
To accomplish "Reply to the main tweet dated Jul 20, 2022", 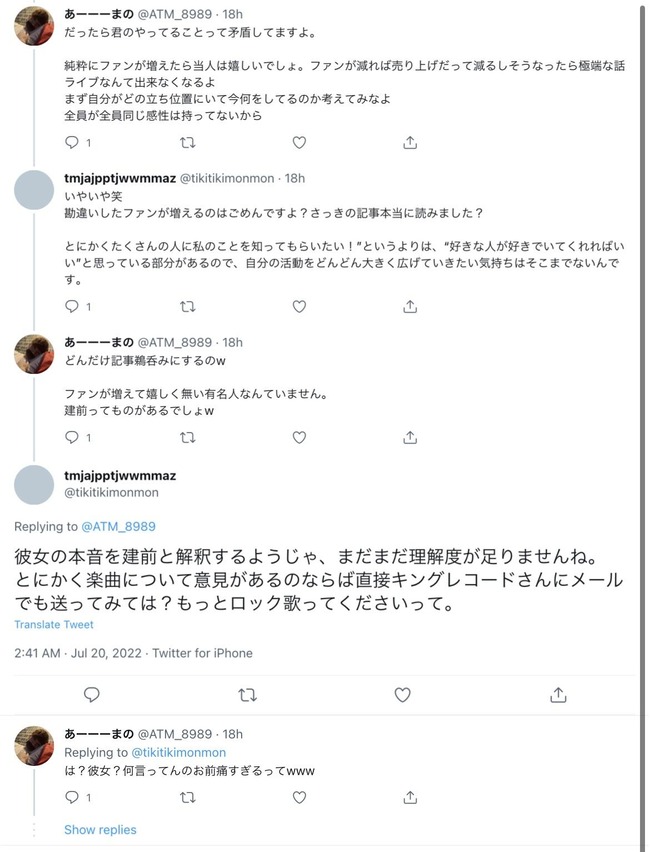I will pyautogui.click(x=92, y=694).
